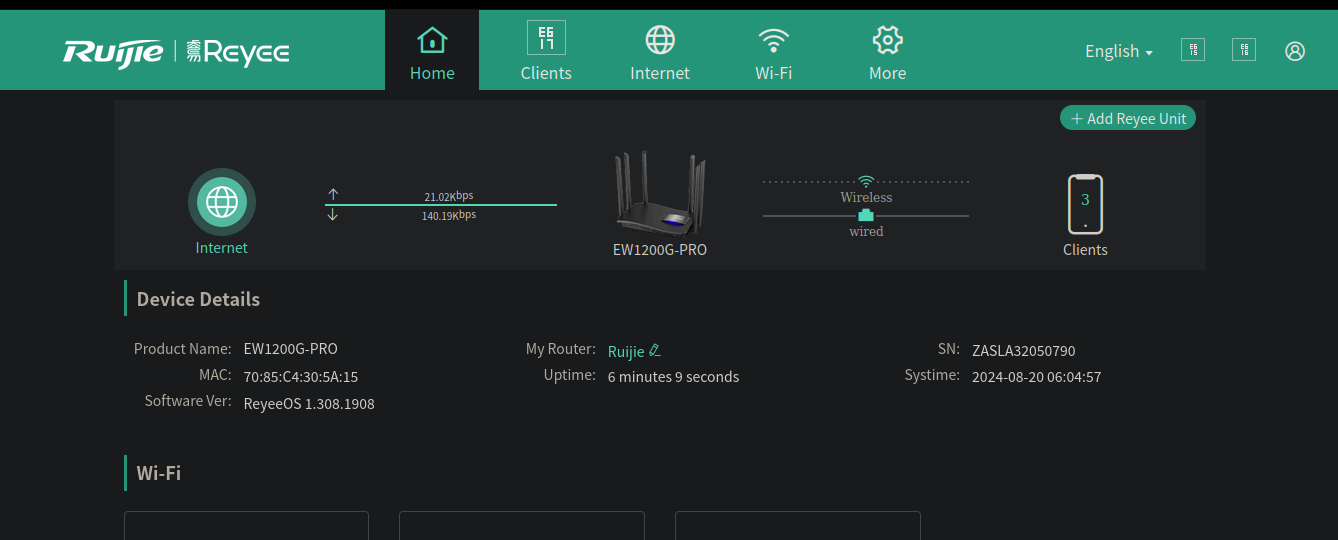Click the Clients phone icon showing 3
Image resolution: width=1338 pixels, height=540 pixels.
(x=1085, y=204)
